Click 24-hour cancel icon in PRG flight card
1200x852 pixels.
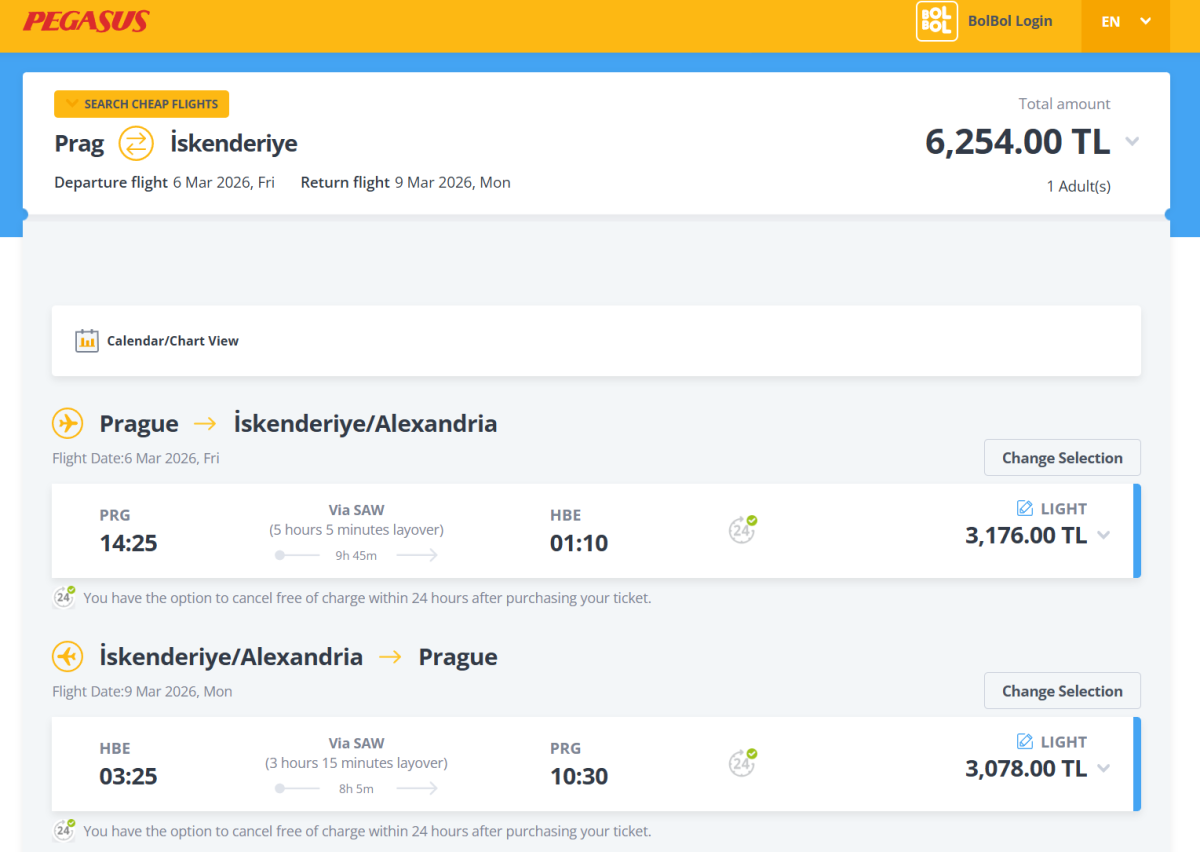pyautogui.click(x=741, y=530)
